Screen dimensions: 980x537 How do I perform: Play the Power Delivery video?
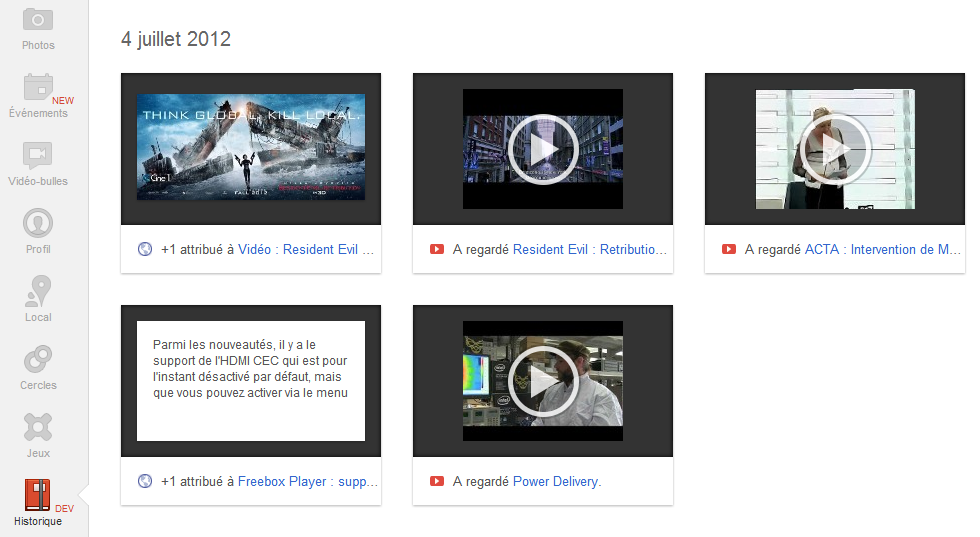pos(542,381)
